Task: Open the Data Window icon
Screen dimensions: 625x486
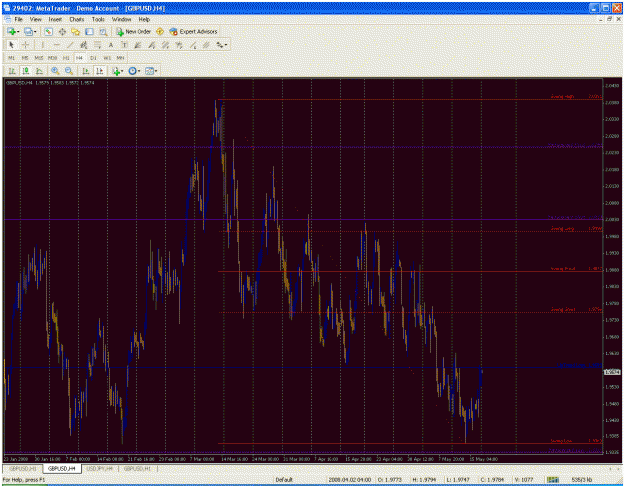Action: point(62,31)
